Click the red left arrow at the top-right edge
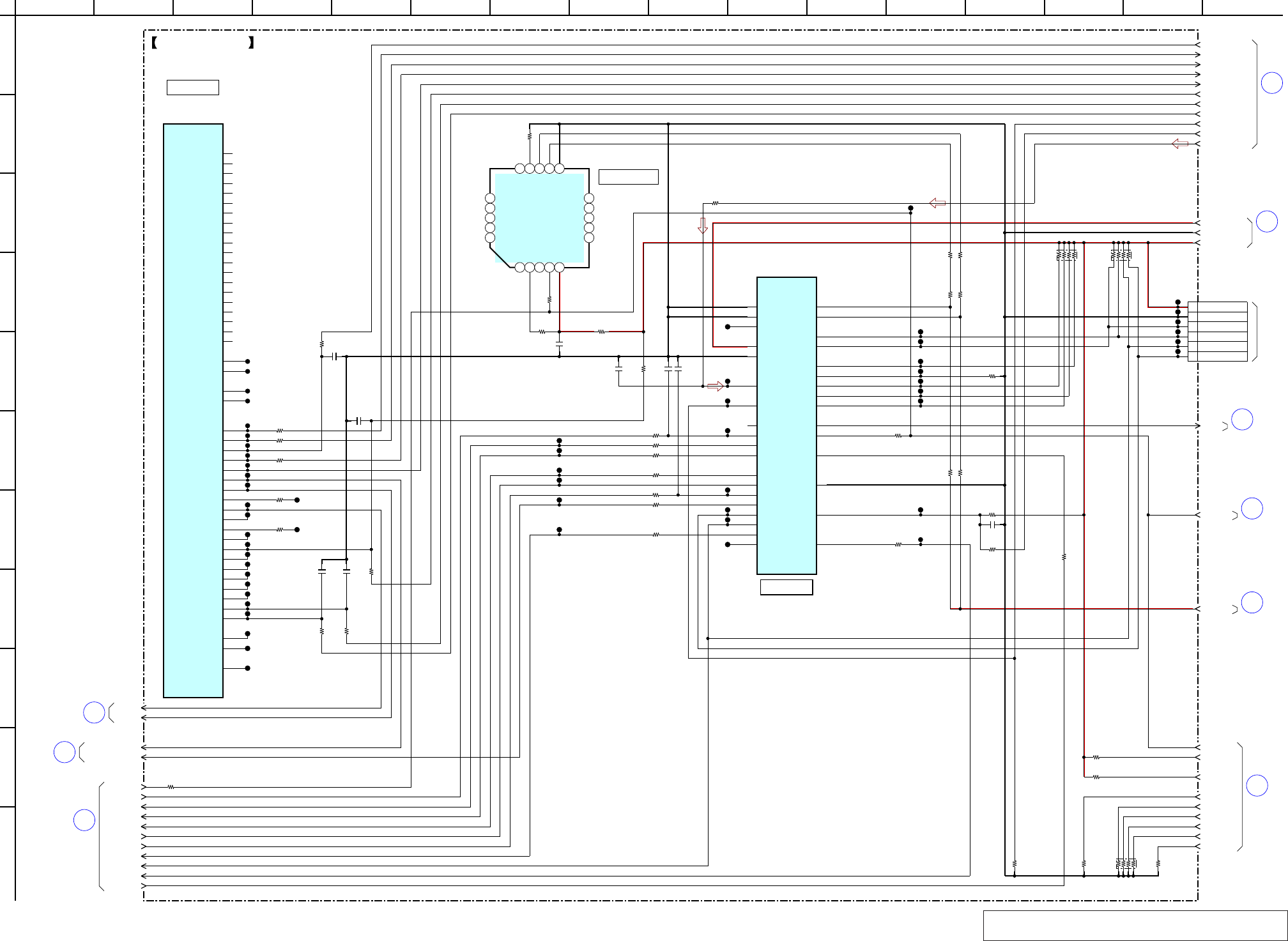This screenshot has height=941, width=1288. point(1180,144)
